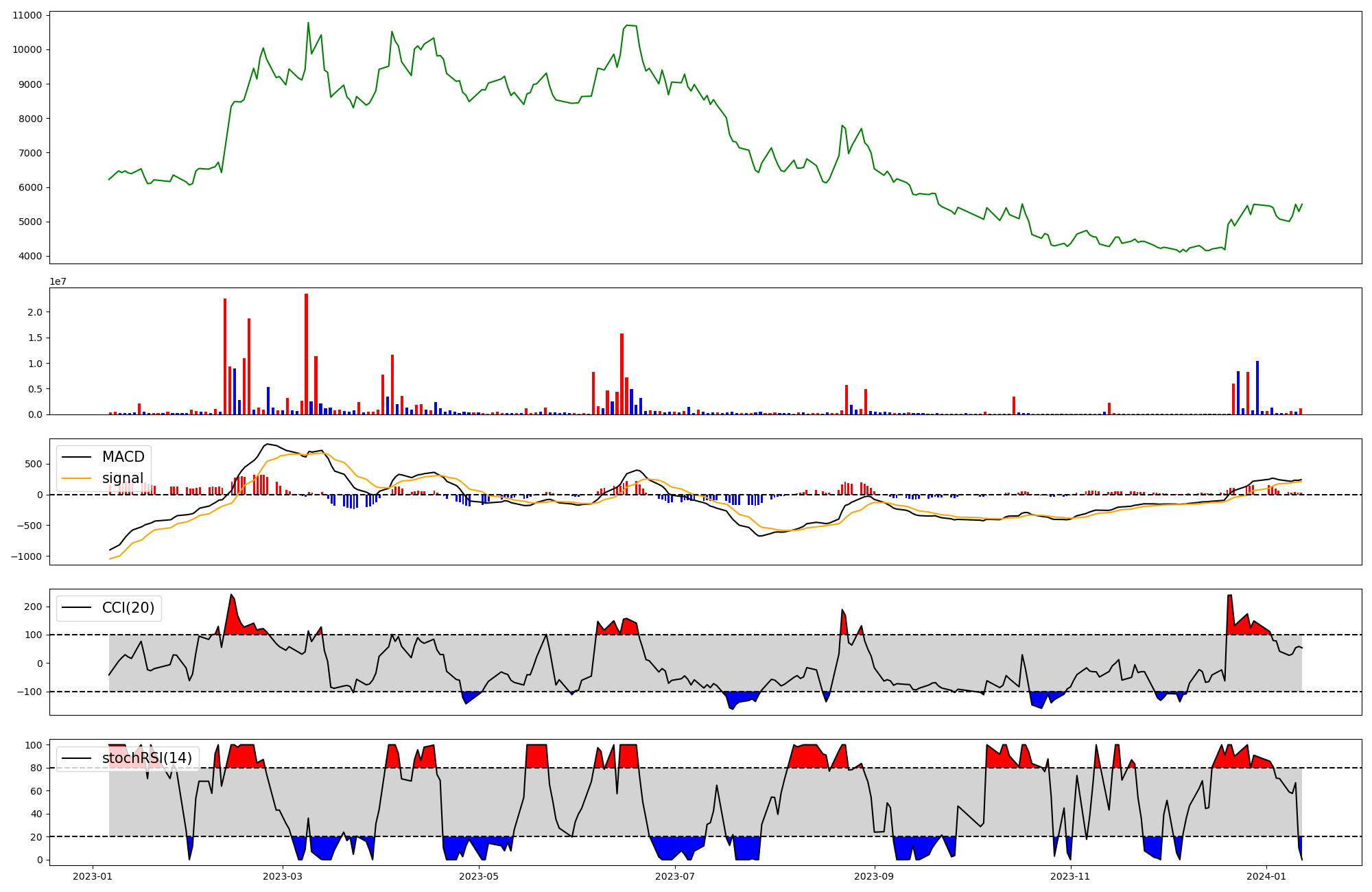The image size is (1372, 892).
Task: Click the stochRSI(14) legend label
Action: pyautogui.click(x=147, y=758)
